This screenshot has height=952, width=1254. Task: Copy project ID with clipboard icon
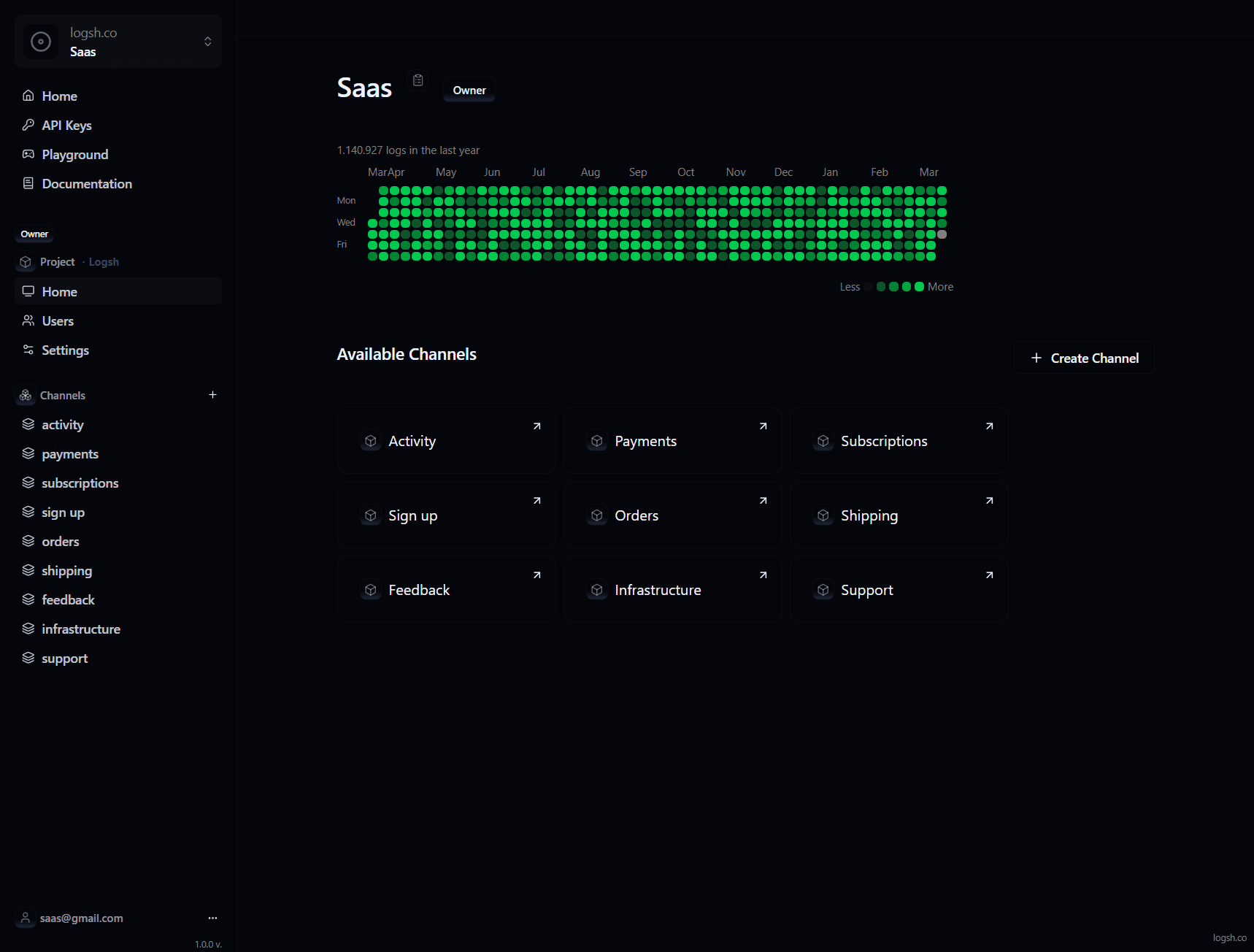pyautogui.click(x=418, y=80)
